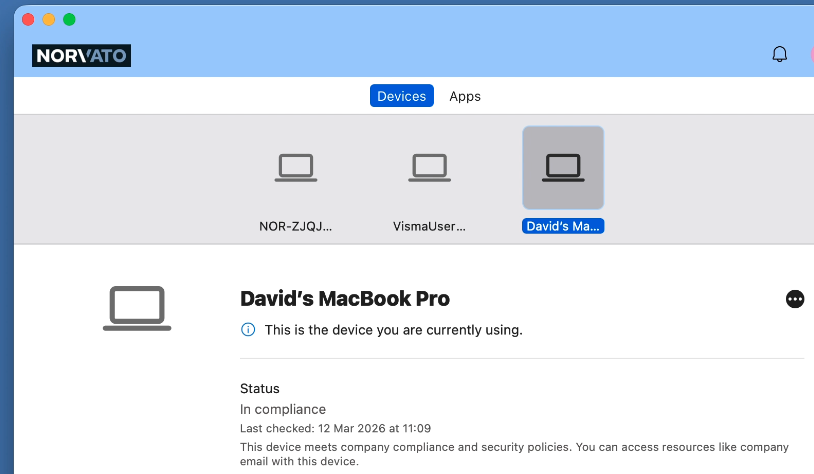Click the In compliance status text
Screen dimensions: 814x474
coord(283,409)
